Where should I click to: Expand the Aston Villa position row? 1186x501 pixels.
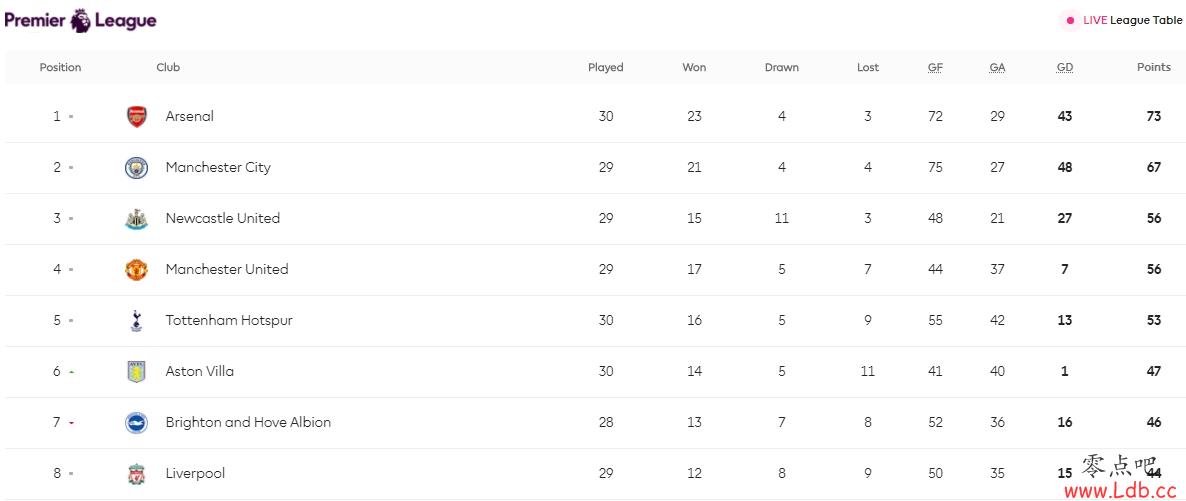click(x=593, y=372)
